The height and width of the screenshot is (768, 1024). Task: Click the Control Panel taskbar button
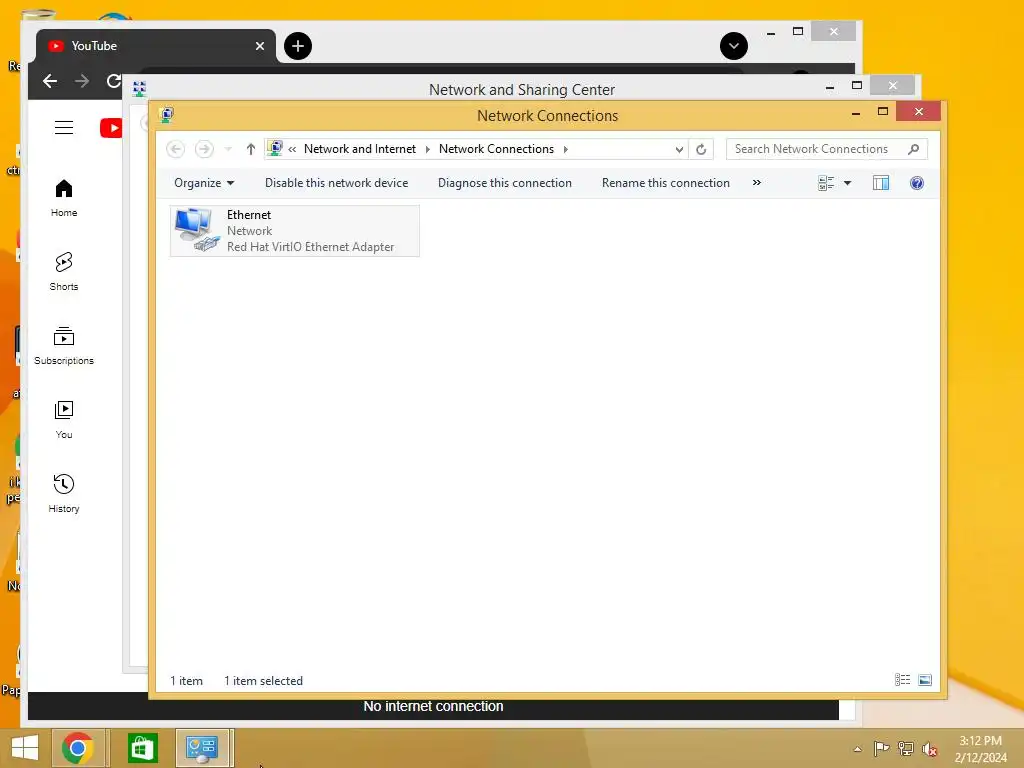coord(202,748)
